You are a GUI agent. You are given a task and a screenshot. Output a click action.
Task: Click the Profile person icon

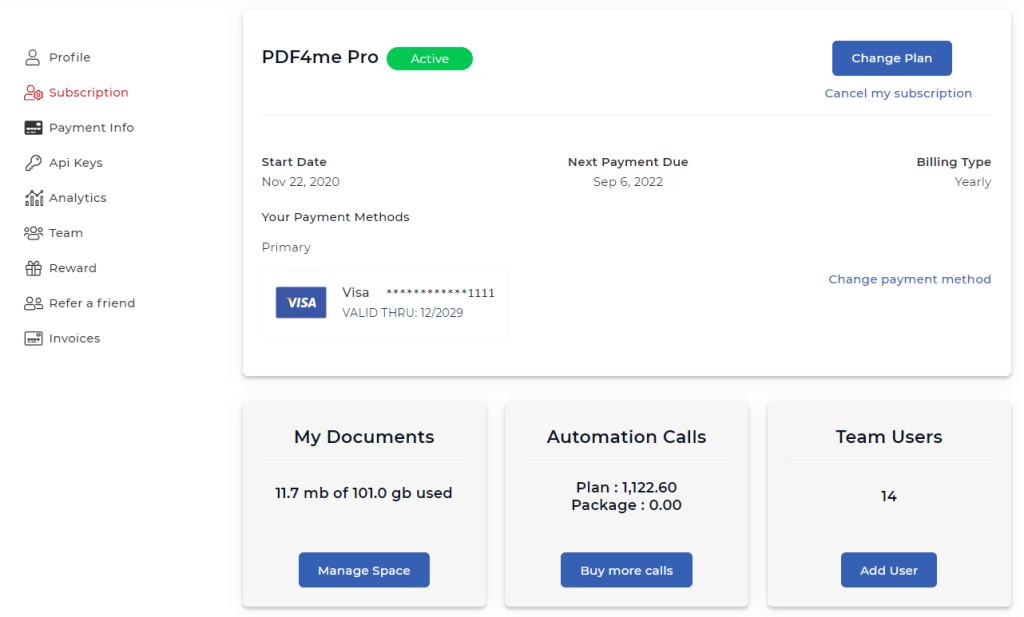pyautogui.click(x=33, y=58)
